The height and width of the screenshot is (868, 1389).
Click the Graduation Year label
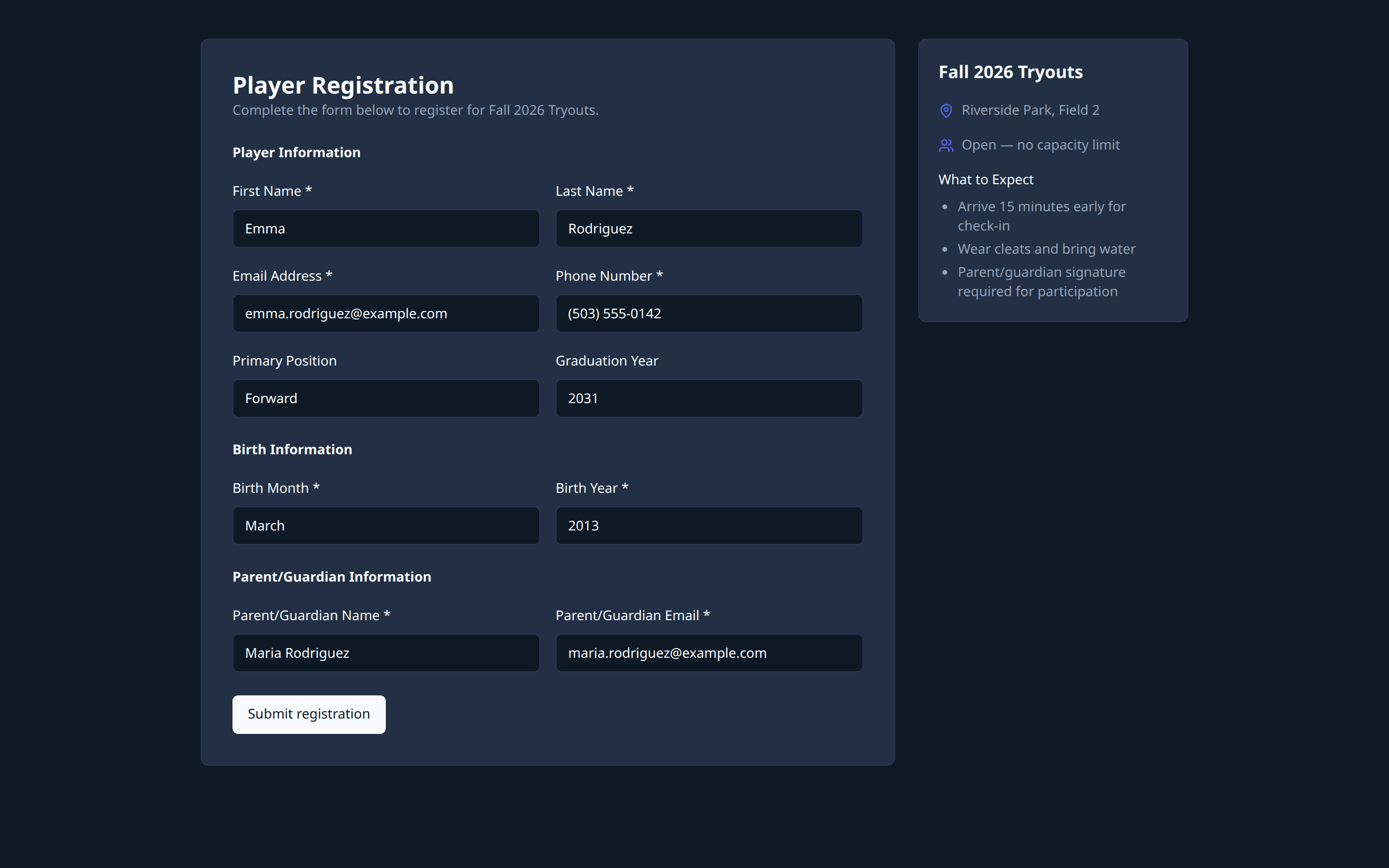coord(607,361)
